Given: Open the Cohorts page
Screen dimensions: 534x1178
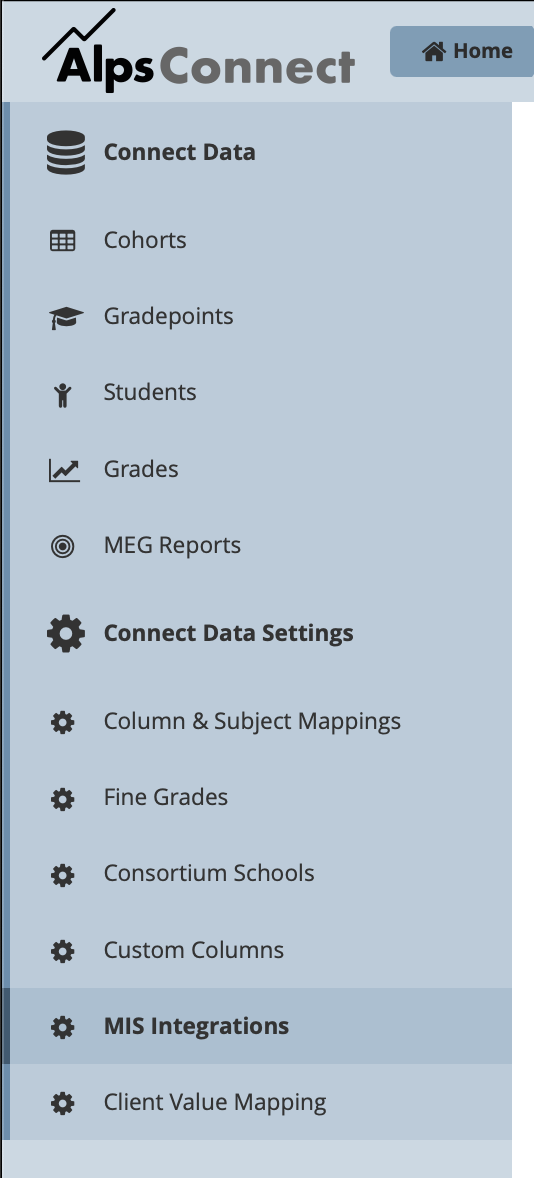Looking at the screenshot, I should (x=145, y=240).
